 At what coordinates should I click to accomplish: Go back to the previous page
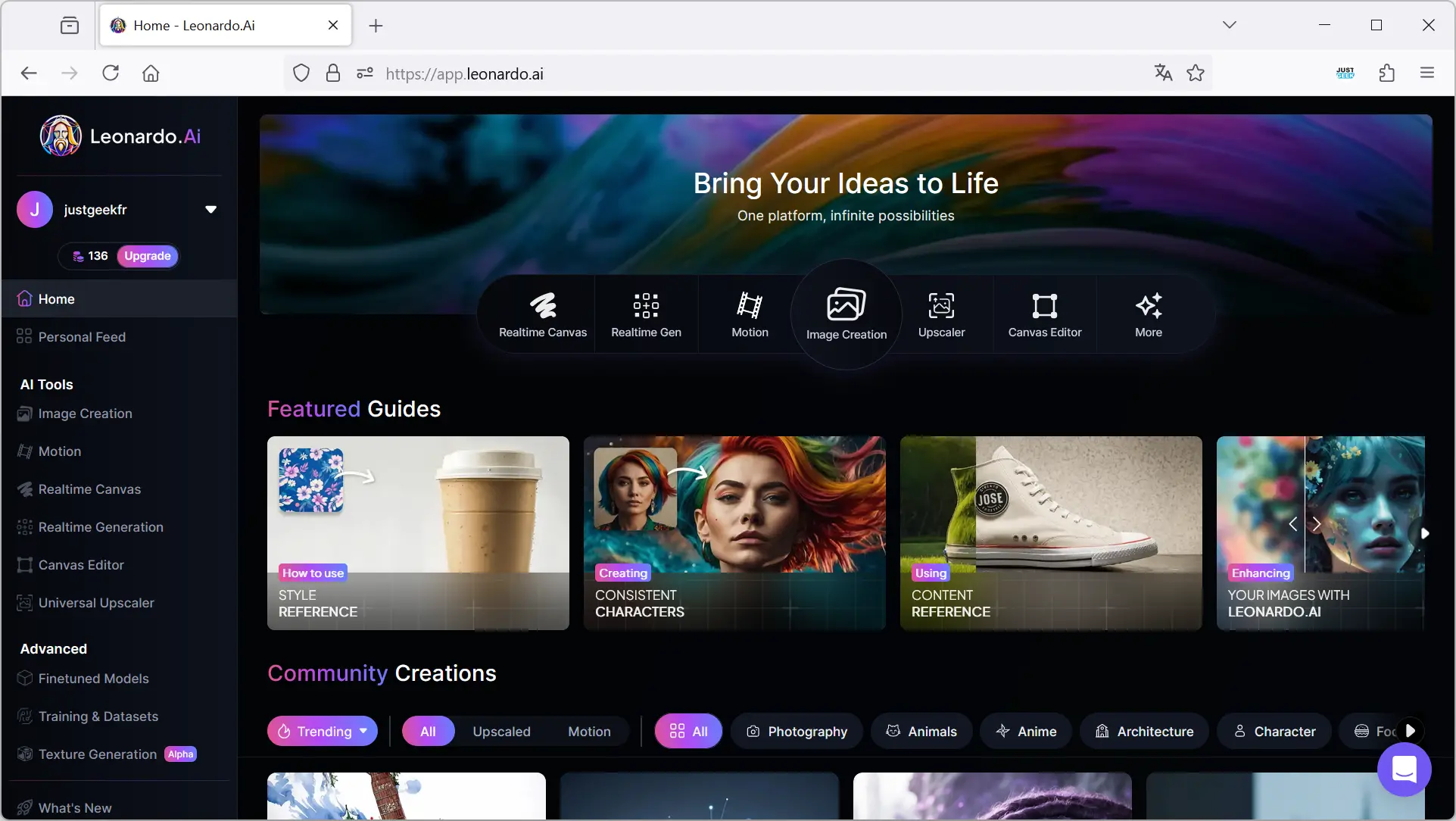(x=29, y=73)
